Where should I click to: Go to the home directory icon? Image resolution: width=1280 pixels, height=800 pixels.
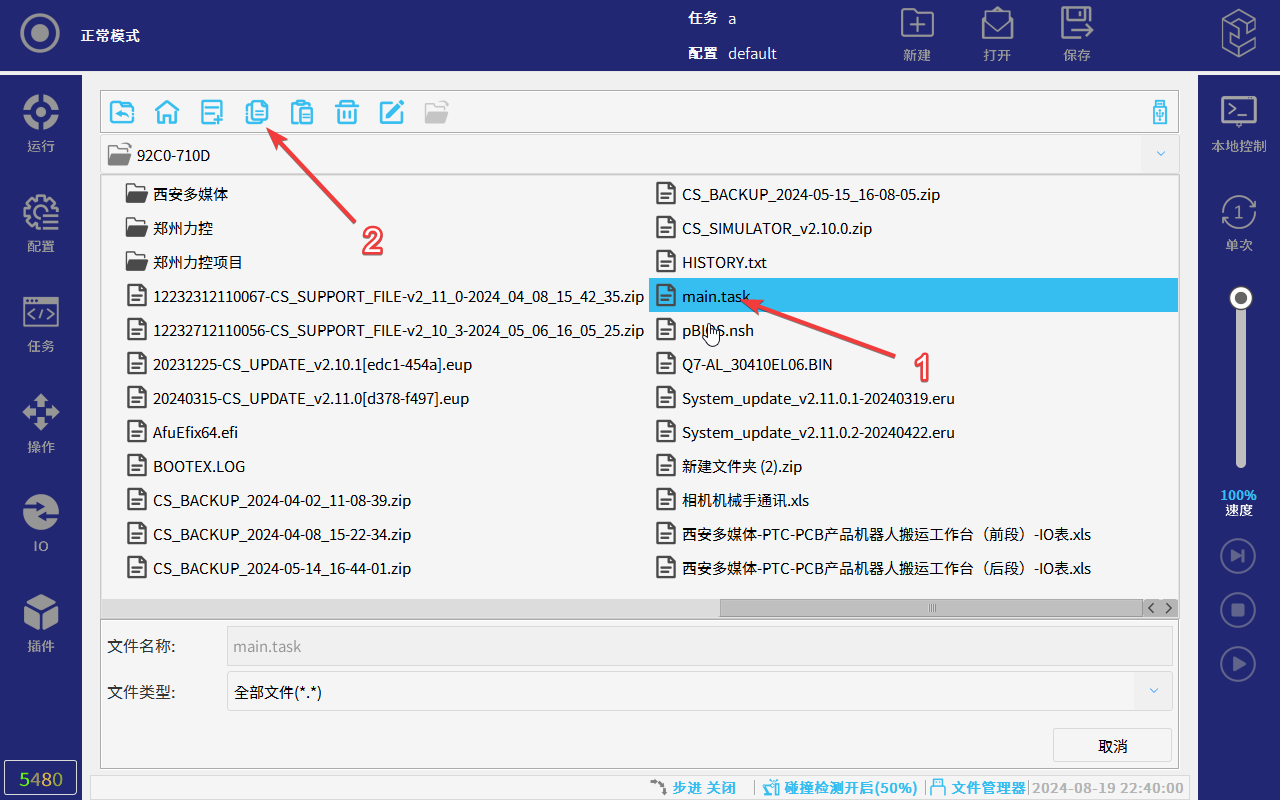click(167, 112)
